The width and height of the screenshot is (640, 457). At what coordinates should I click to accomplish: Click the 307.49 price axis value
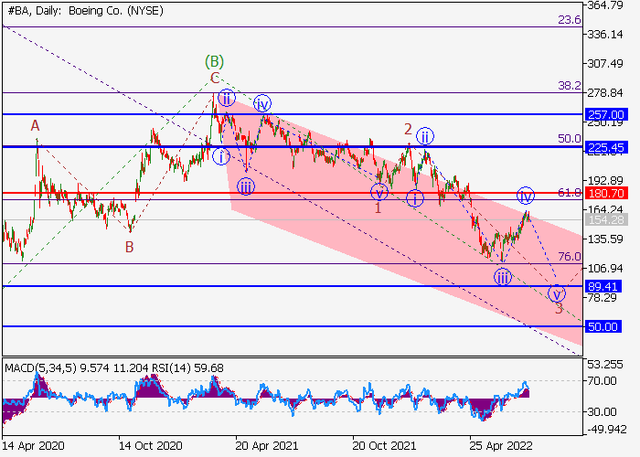tap(605, 64)
